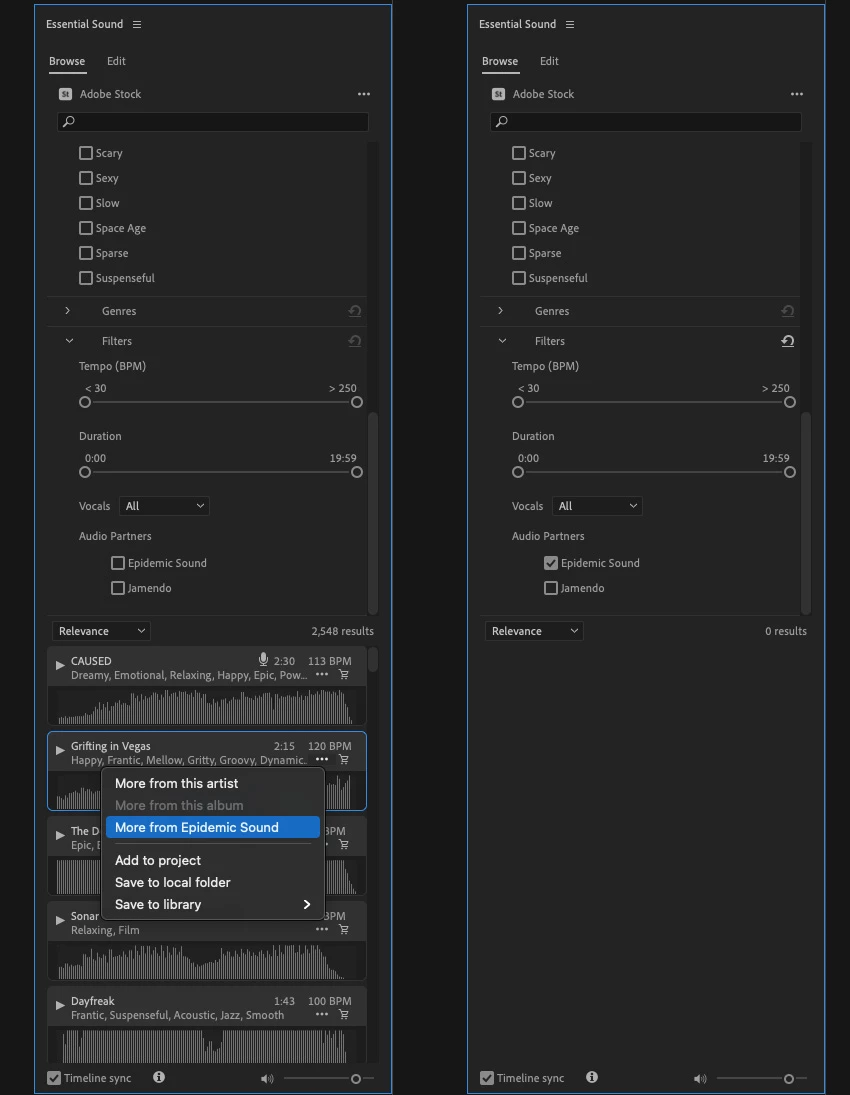850x1095 pixels.
Task: Select Browse tab in right panel
Action: [500, 61]
